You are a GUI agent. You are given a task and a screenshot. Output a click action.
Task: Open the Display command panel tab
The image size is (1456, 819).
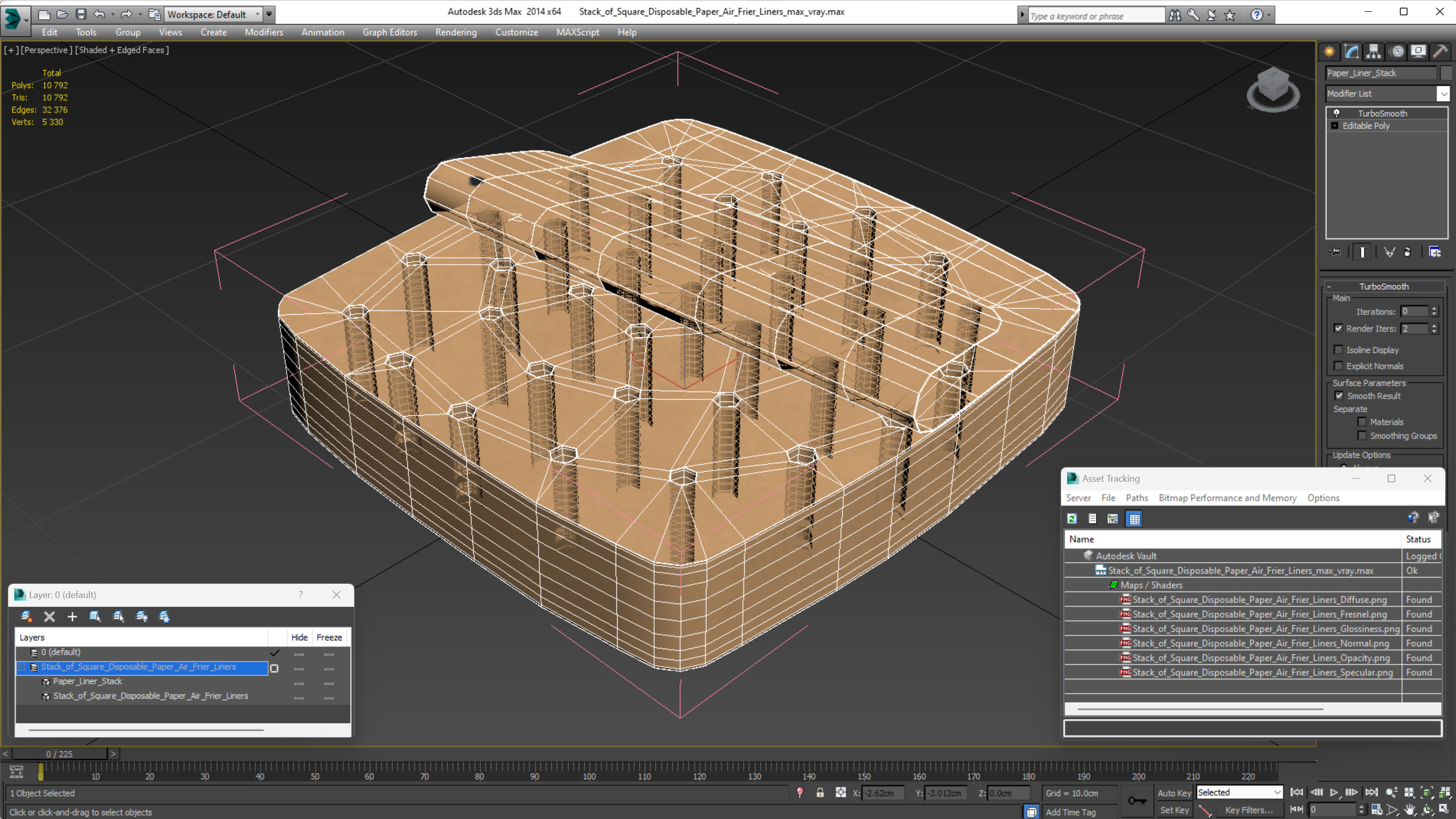tap(1418, 52)
